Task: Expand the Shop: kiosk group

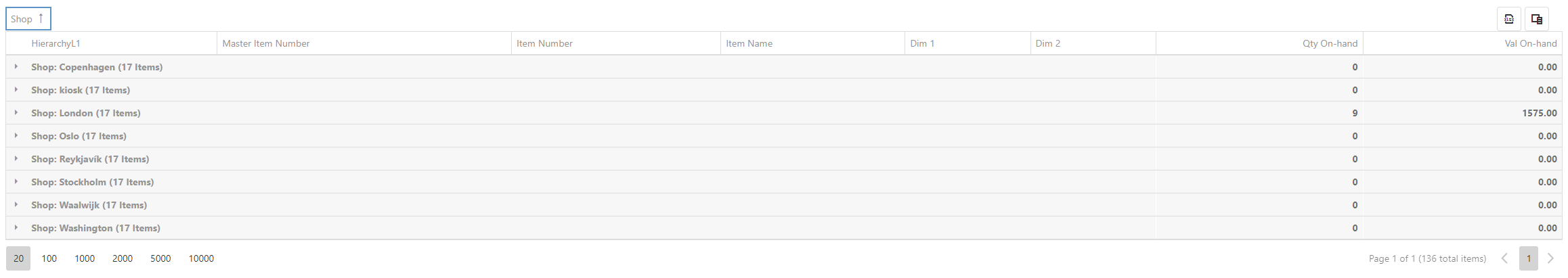Action: coord(16,90)
